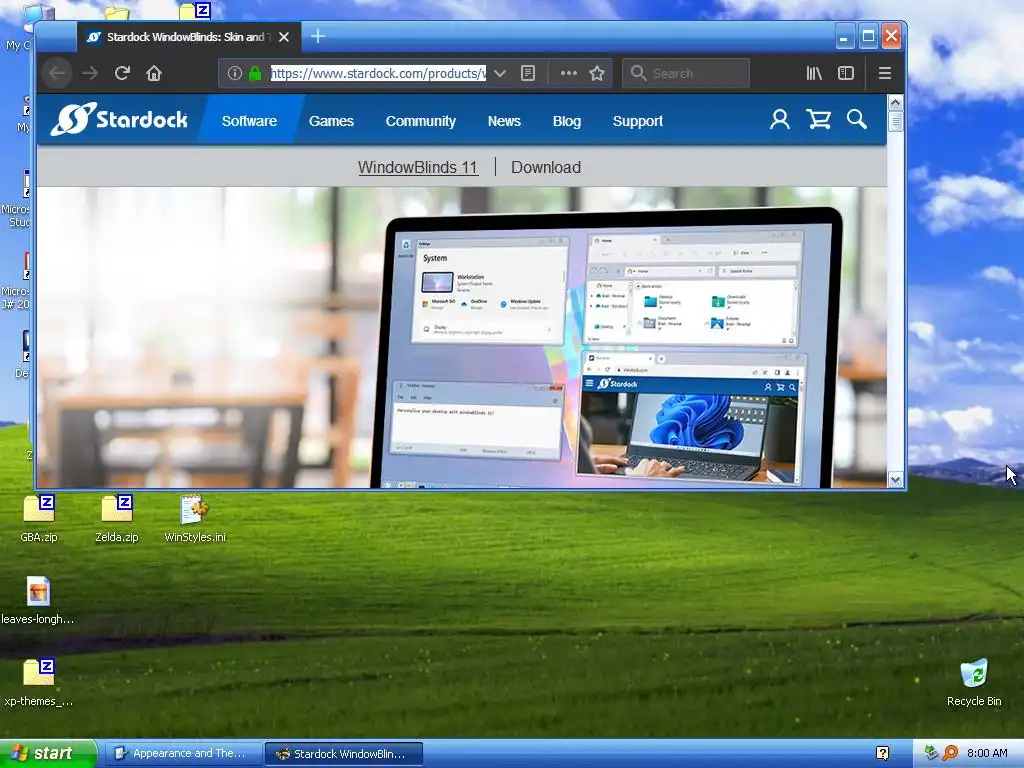
Task: Open the Blog nav item
Action: pos(567,121)
